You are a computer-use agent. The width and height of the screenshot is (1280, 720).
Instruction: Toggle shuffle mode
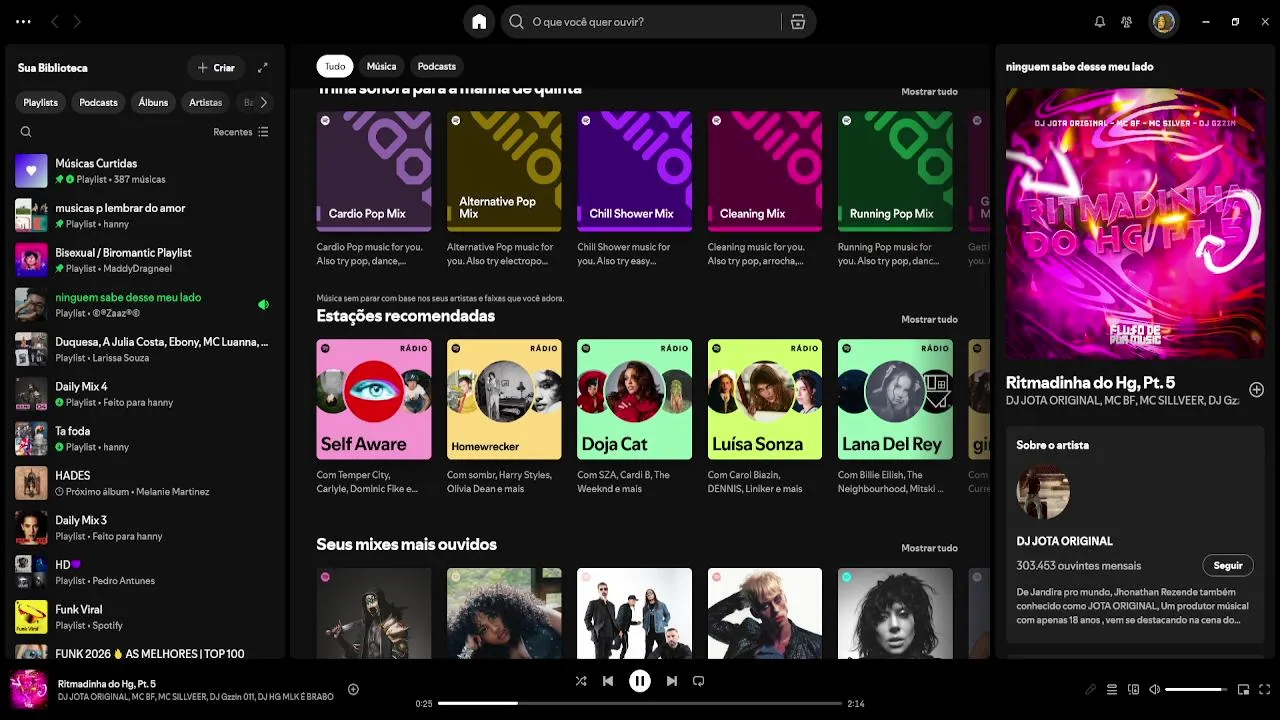(x=581, y=681)
